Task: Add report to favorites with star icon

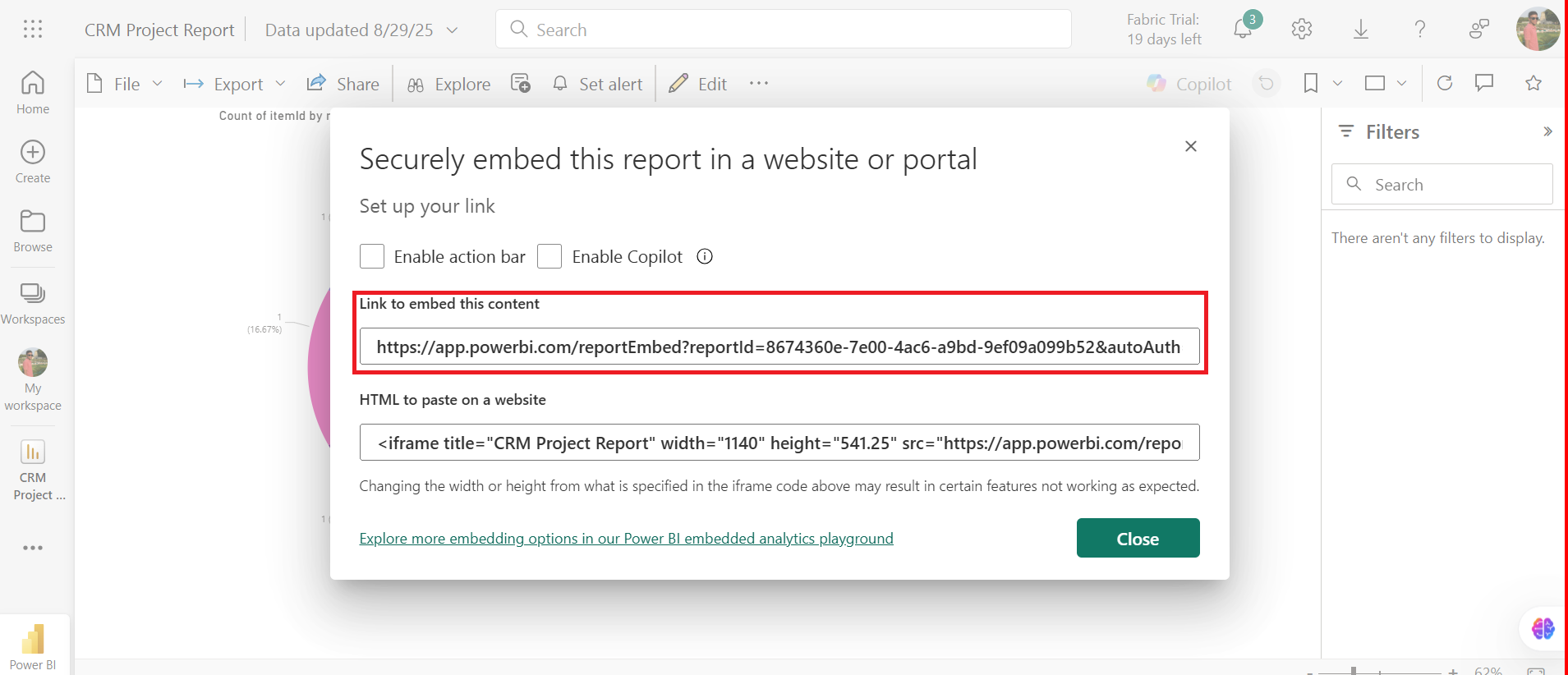Action: click(x=1534, y=83)
